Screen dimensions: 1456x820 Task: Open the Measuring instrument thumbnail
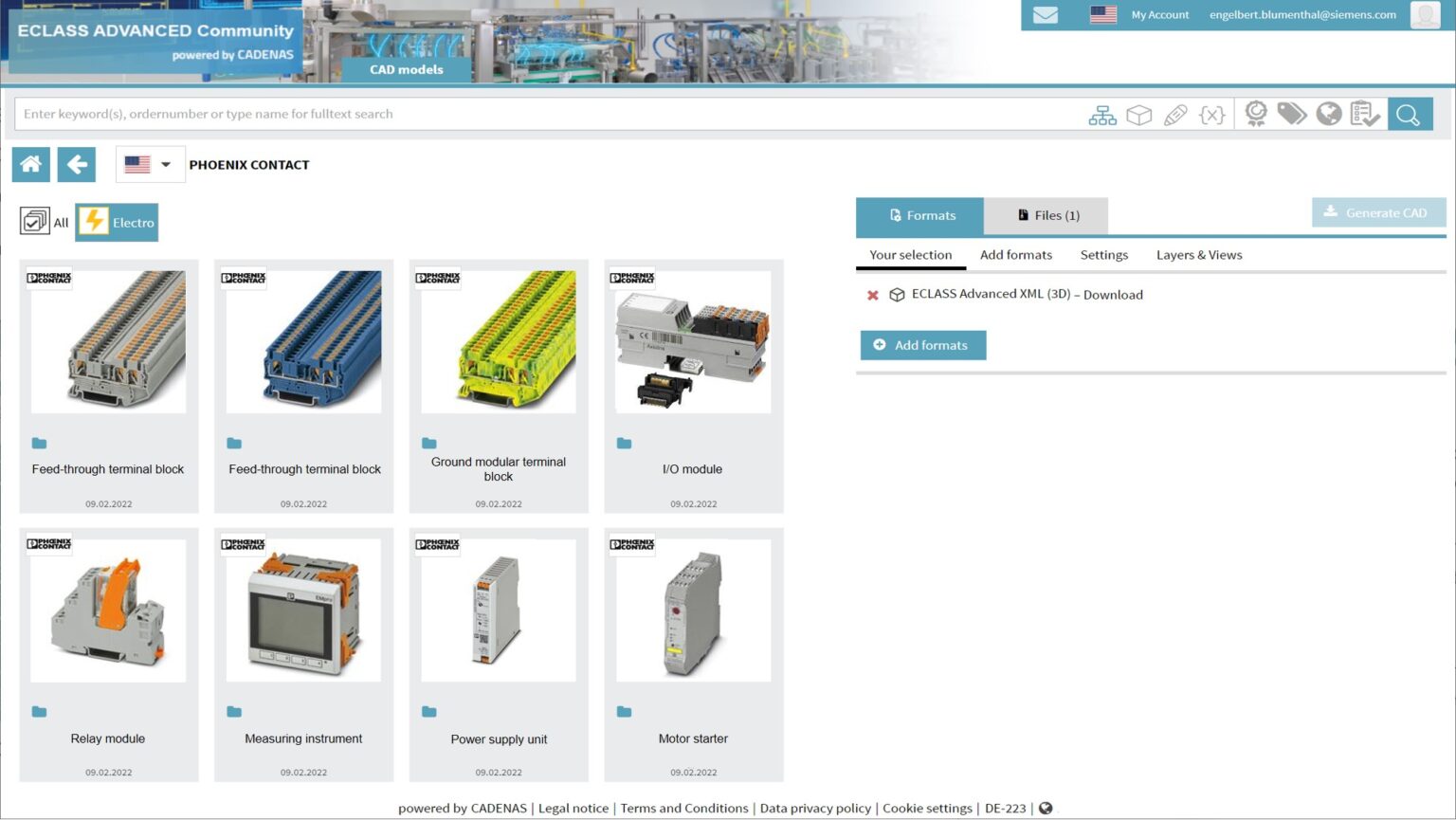tap(303, 610)
